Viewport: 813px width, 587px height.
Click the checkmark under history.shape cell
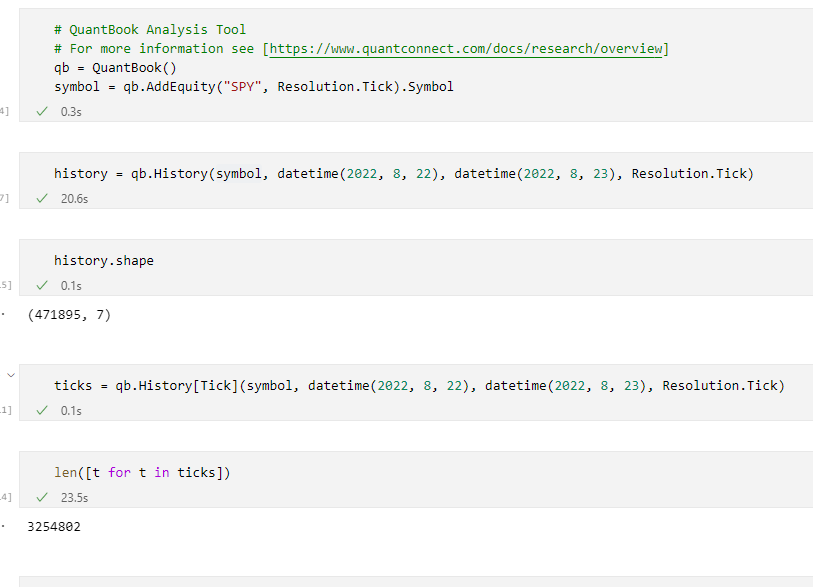[42, 286]
